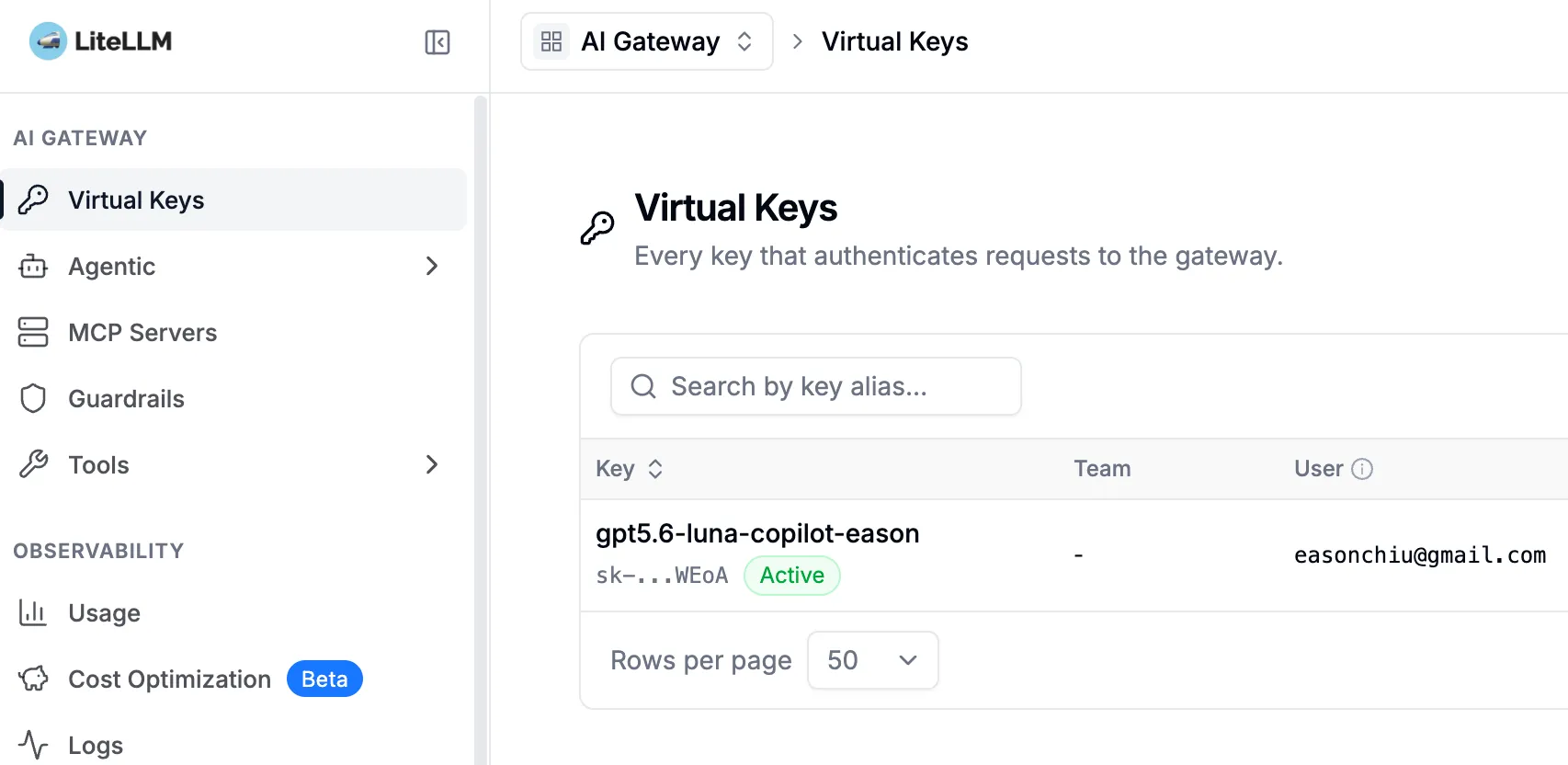
Task: Click the MCP Servers icon
Action: (33, 332)
